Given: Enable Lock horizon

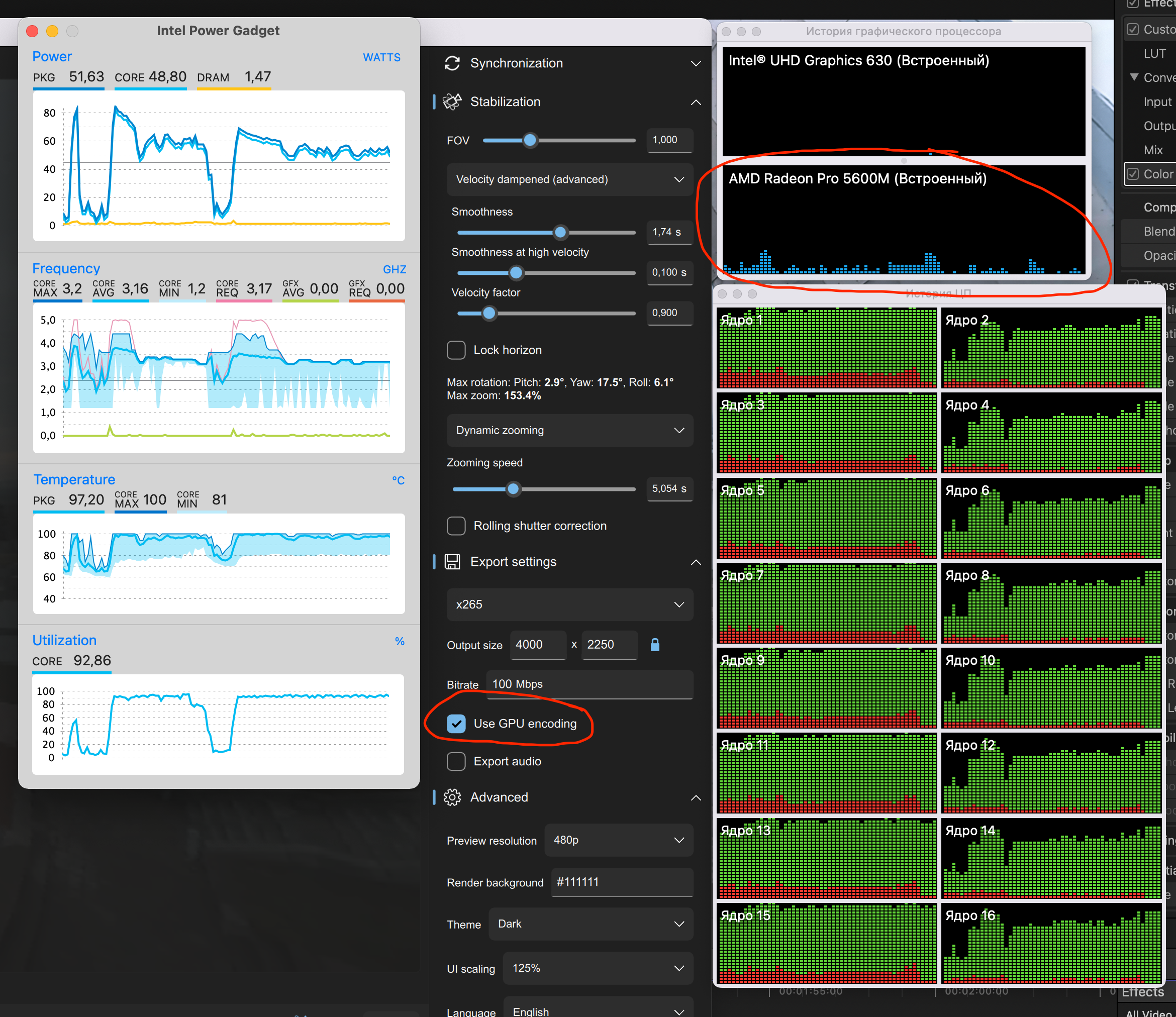Looking at the screenshot, I should (x=456, y=350).
